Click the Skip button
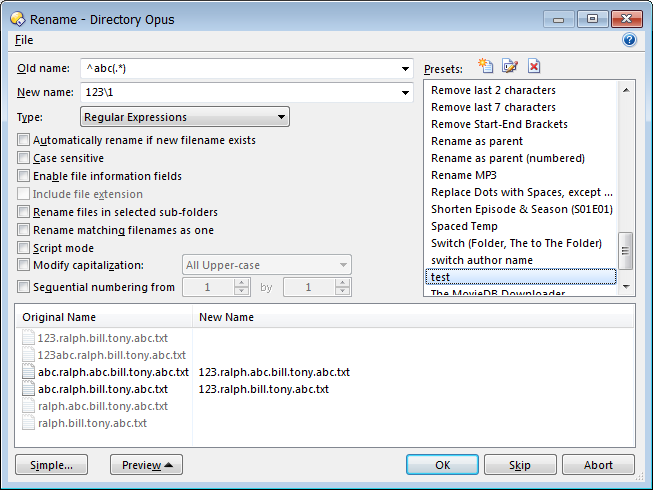Image resolution: width=653 pixels, height=490 pixels. (x=520, y=465)
